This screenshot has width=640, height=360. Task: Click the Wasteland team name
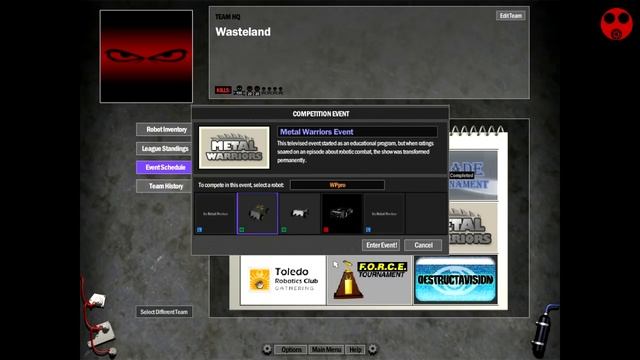(243, 32)
